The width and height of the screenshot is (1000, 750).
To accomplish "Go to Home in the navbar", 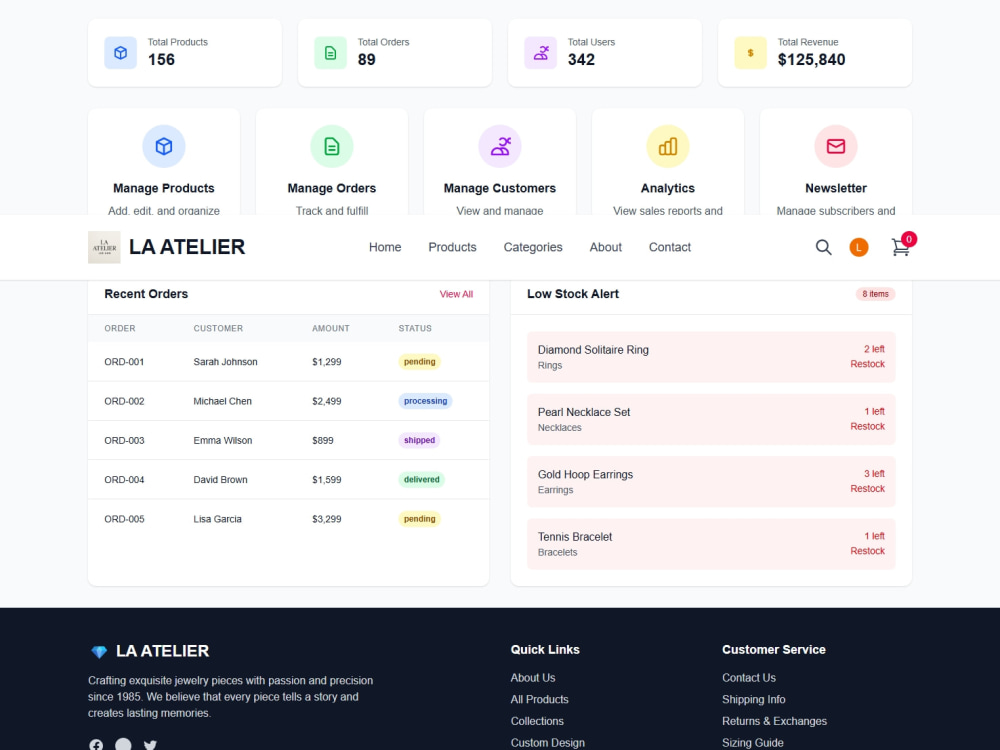I will [x=385, y=247].
